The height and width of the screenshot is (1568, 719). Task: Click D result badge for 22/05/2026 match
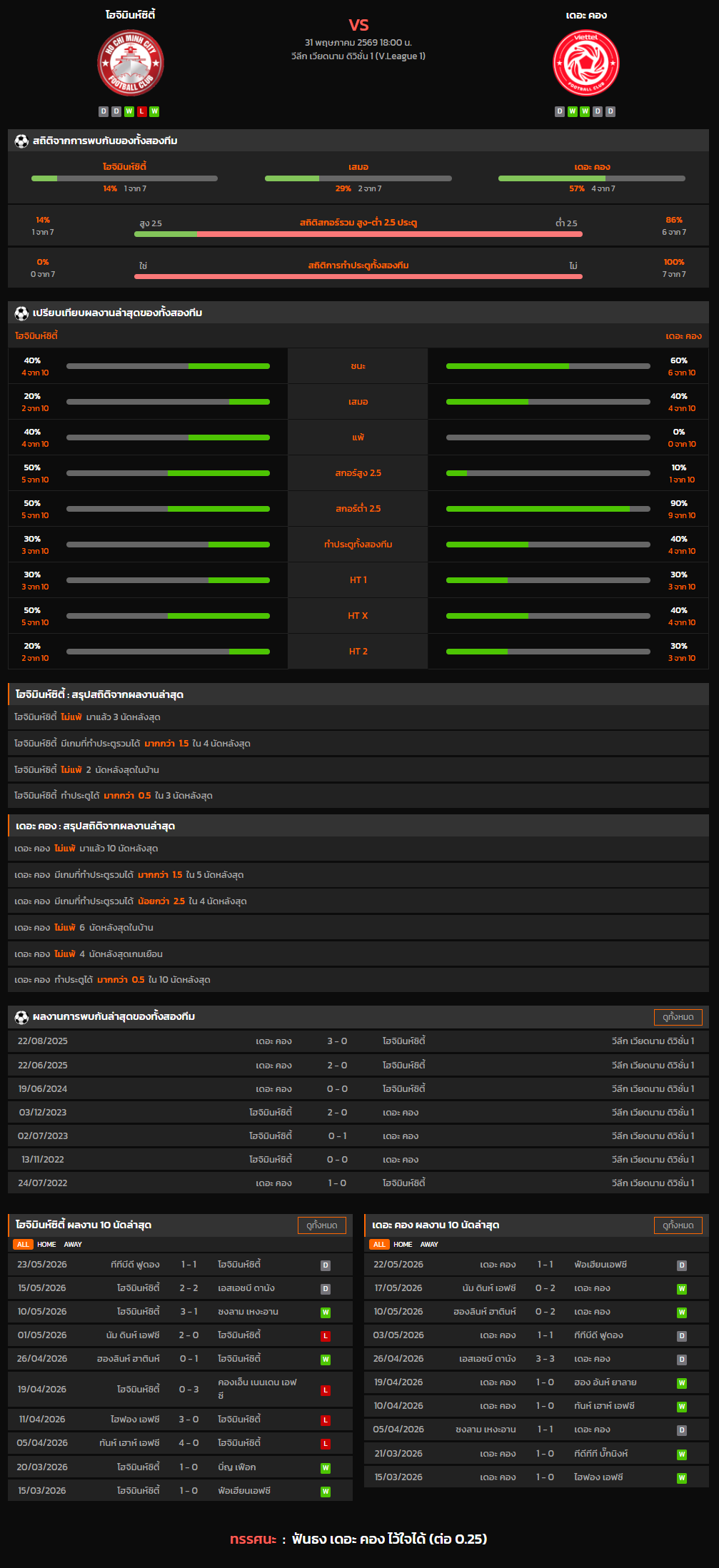[x=682, y=1265]
